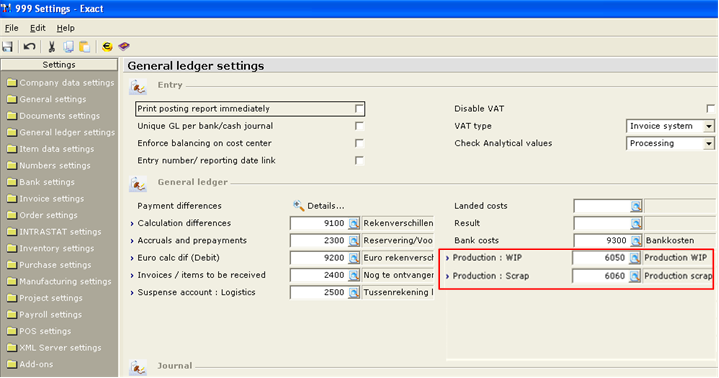Viewport: 719px width, 378px height.
Task: Browse GL account for Accruals and prepayments
Action: pyautogui.click(x=354, y=241)
